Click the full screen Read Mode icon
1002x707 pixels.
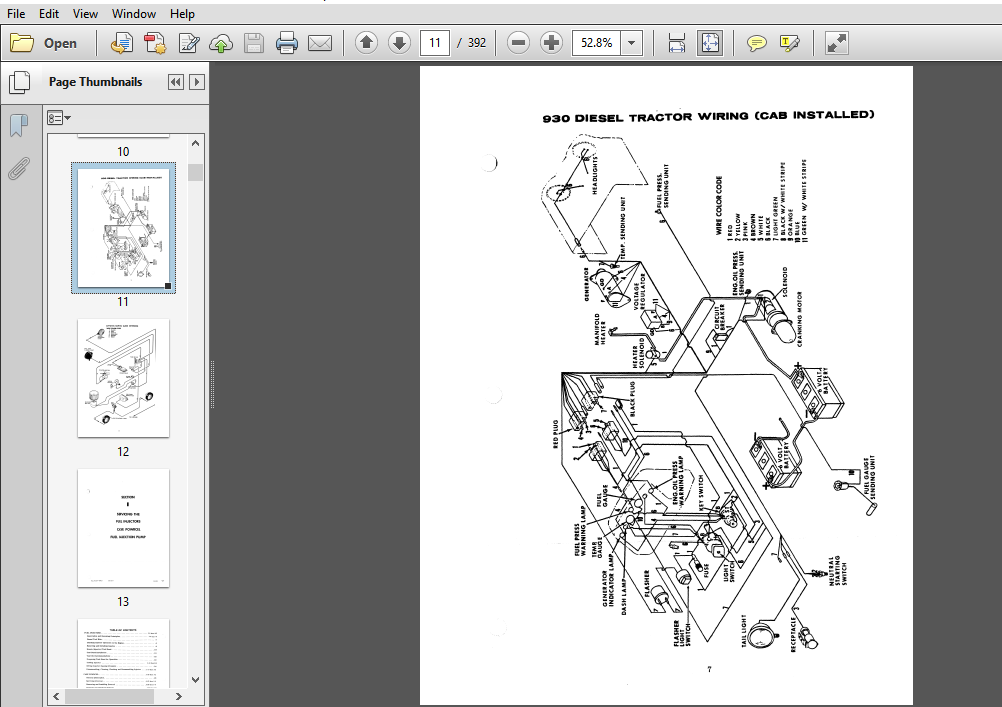pyautogui.click(x=836, y=43)
